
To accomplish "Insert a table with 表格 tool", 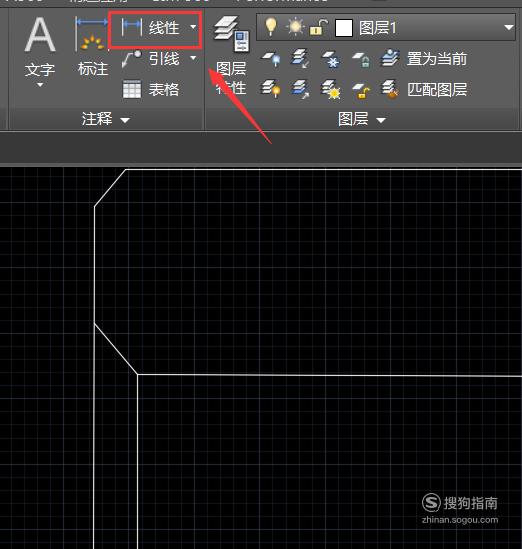I will pyautogui.click(x=151, y=89).
